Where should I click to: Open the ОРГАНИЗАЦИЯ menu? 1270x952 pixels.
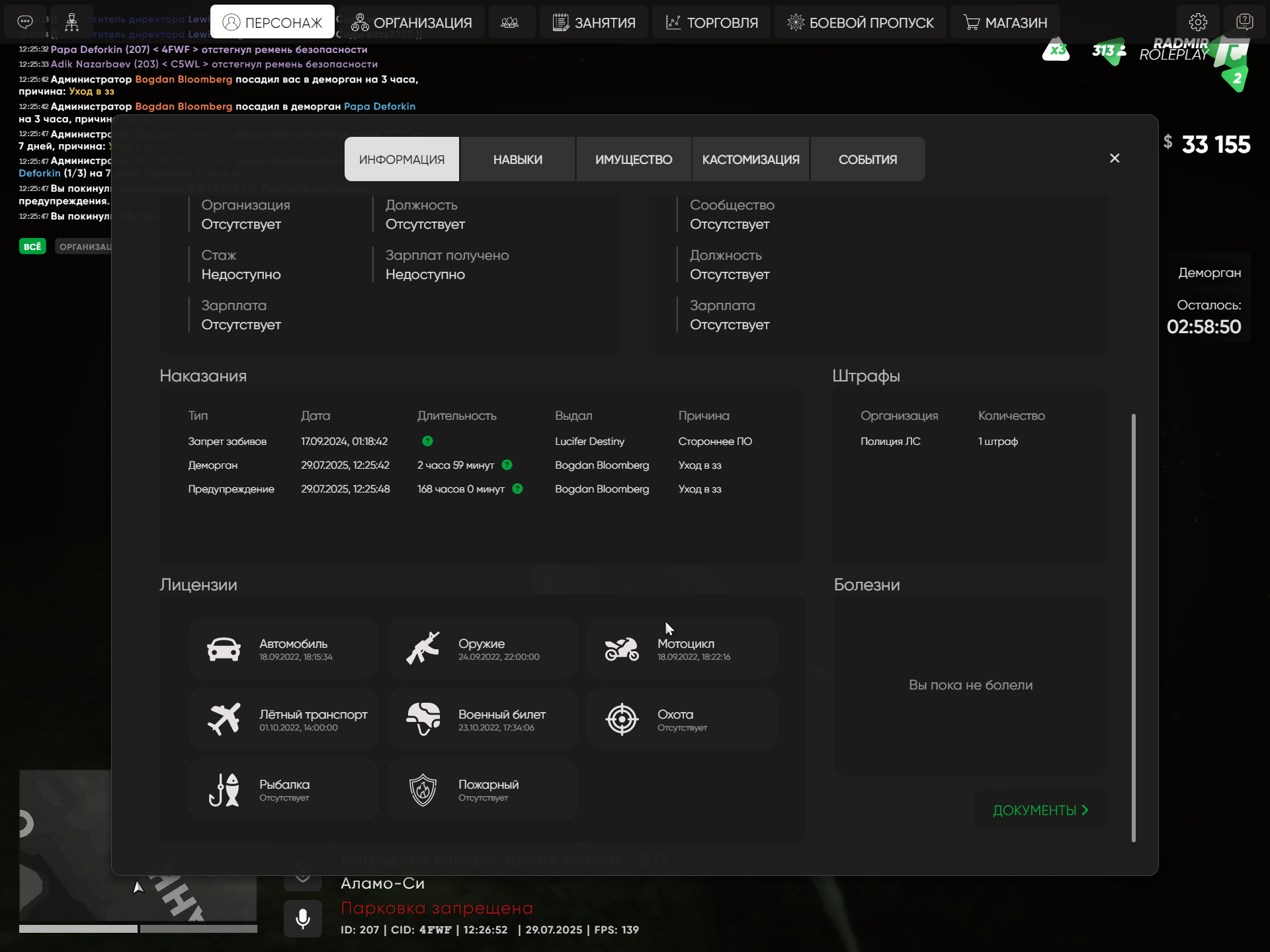[411, 22]
